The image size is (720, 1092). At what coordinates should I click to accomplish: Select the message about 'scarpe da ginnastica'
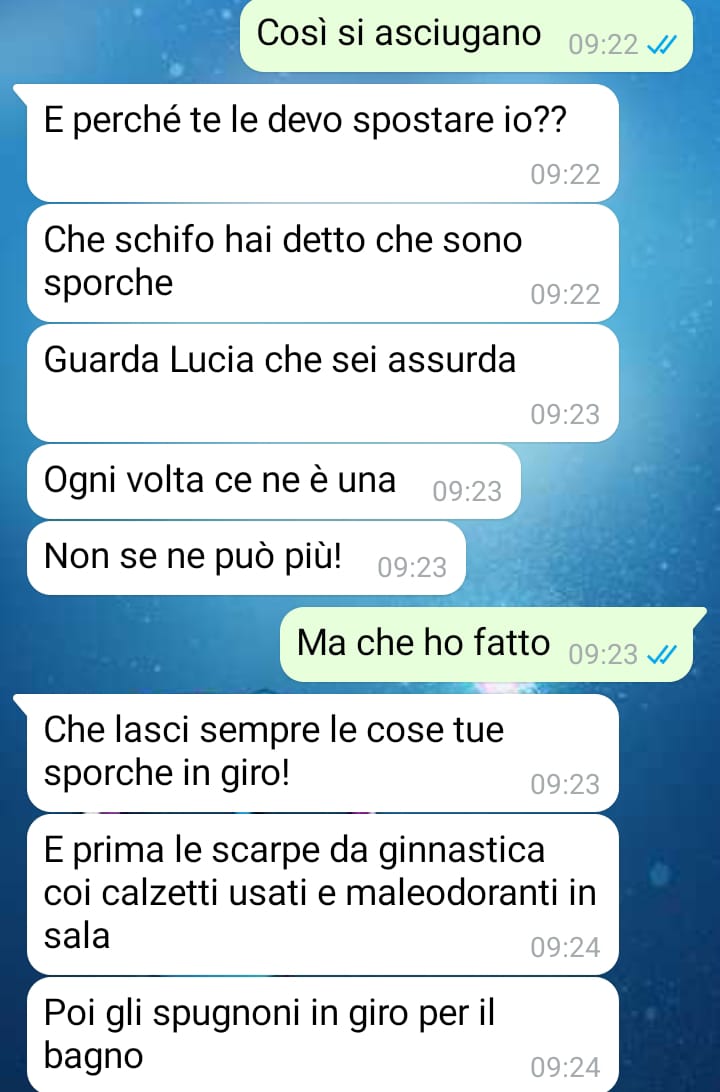pyautogui.click(x=322, y=894)
